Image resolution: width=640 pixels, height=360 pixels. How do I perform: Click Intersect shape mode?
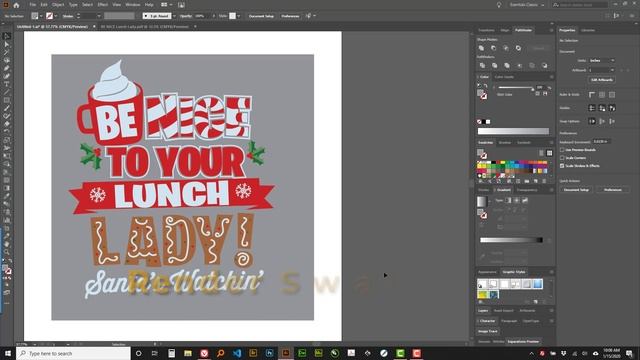click(506, 48)
